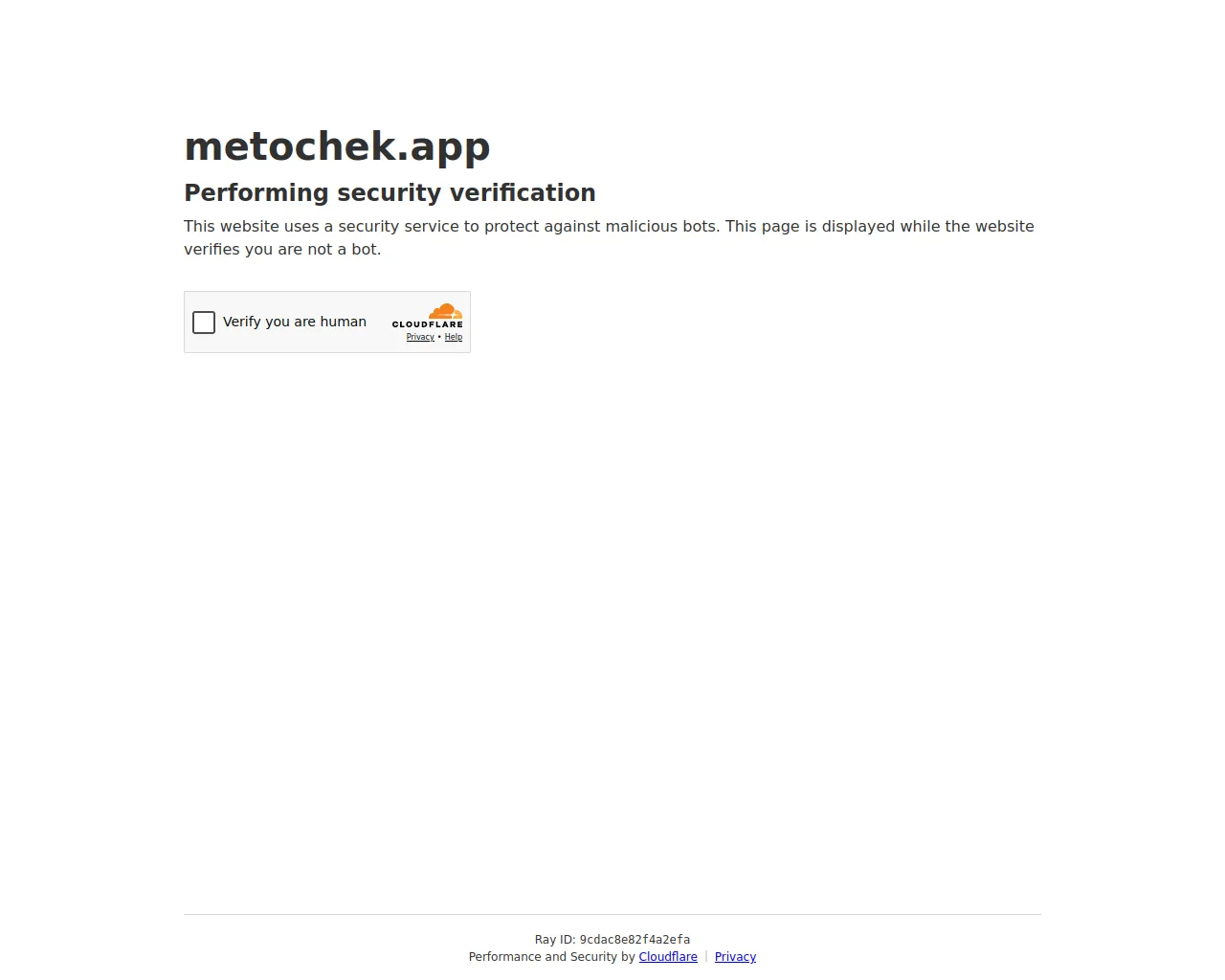Click the horizontal rule above the footer
The image size is (1225, 980).
tap(612, 914)
